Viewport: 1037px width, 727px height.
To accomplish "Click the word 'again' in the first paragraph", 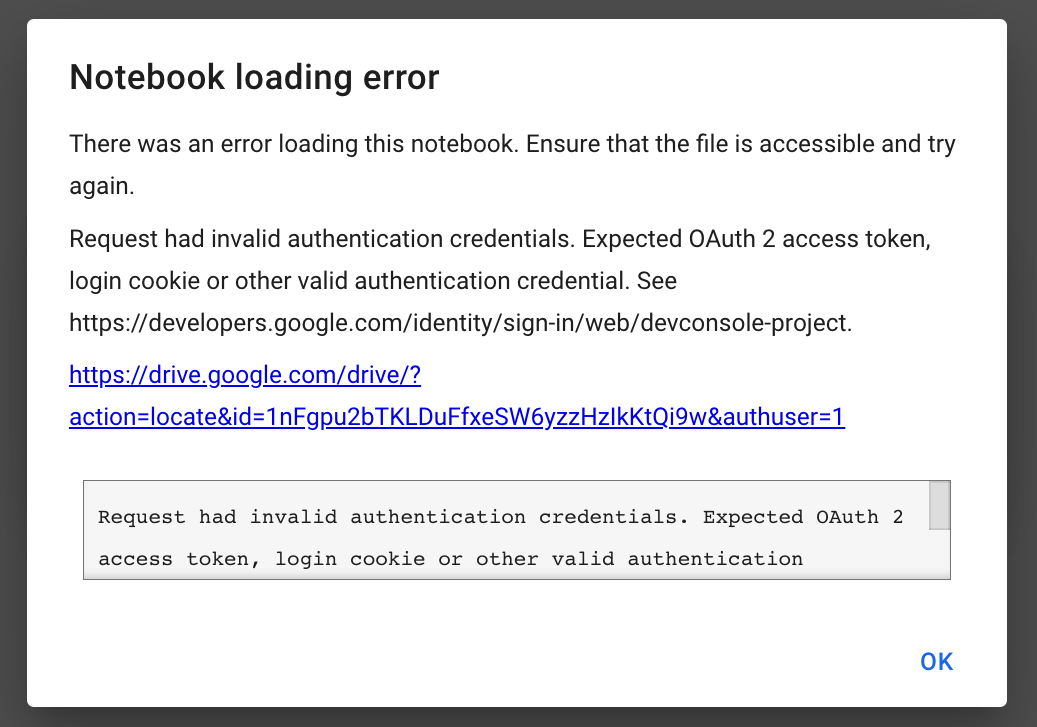I will coord(91,185).
